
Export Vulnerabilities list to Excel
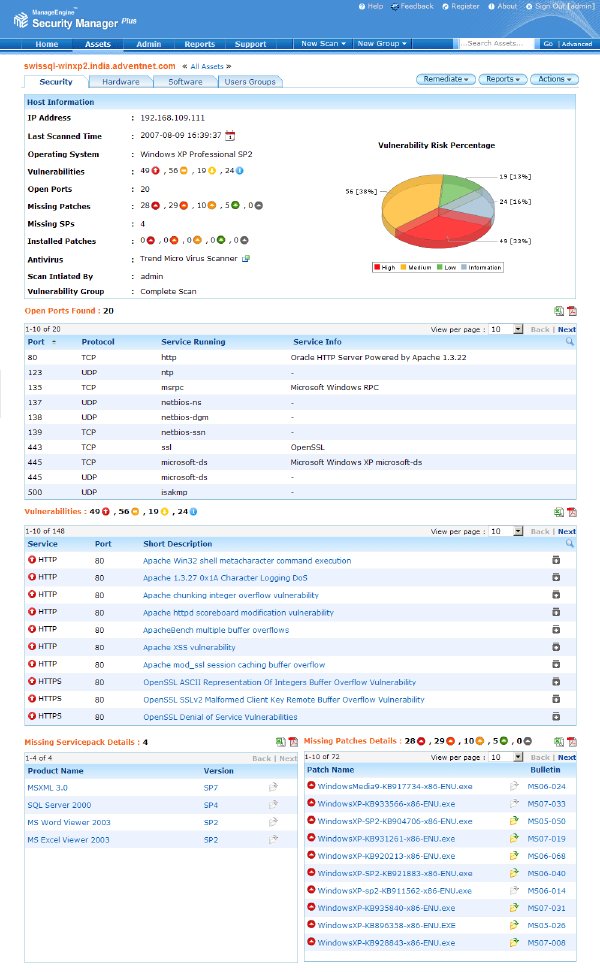[x=559, y=512]
